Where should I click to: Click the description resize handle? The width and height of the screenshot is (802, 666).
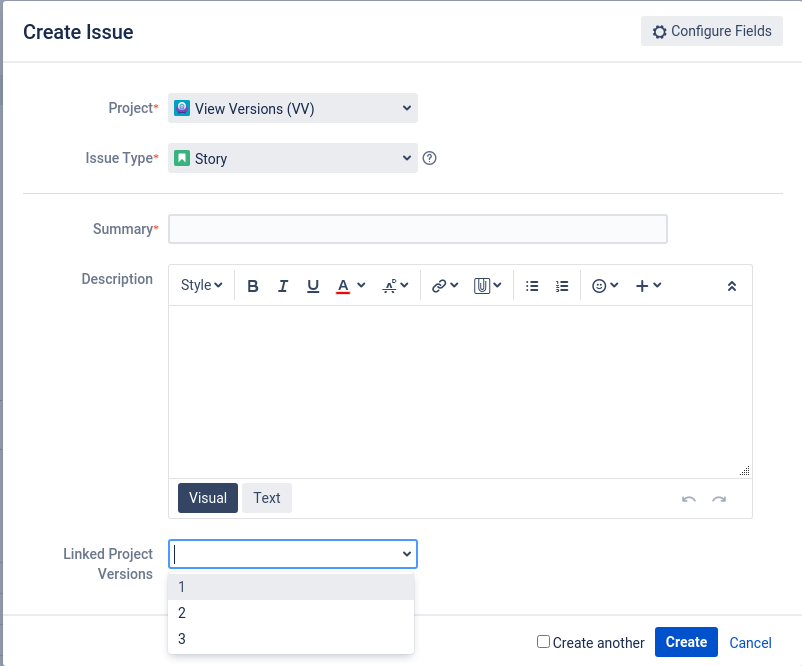click(x=745, y=471)
